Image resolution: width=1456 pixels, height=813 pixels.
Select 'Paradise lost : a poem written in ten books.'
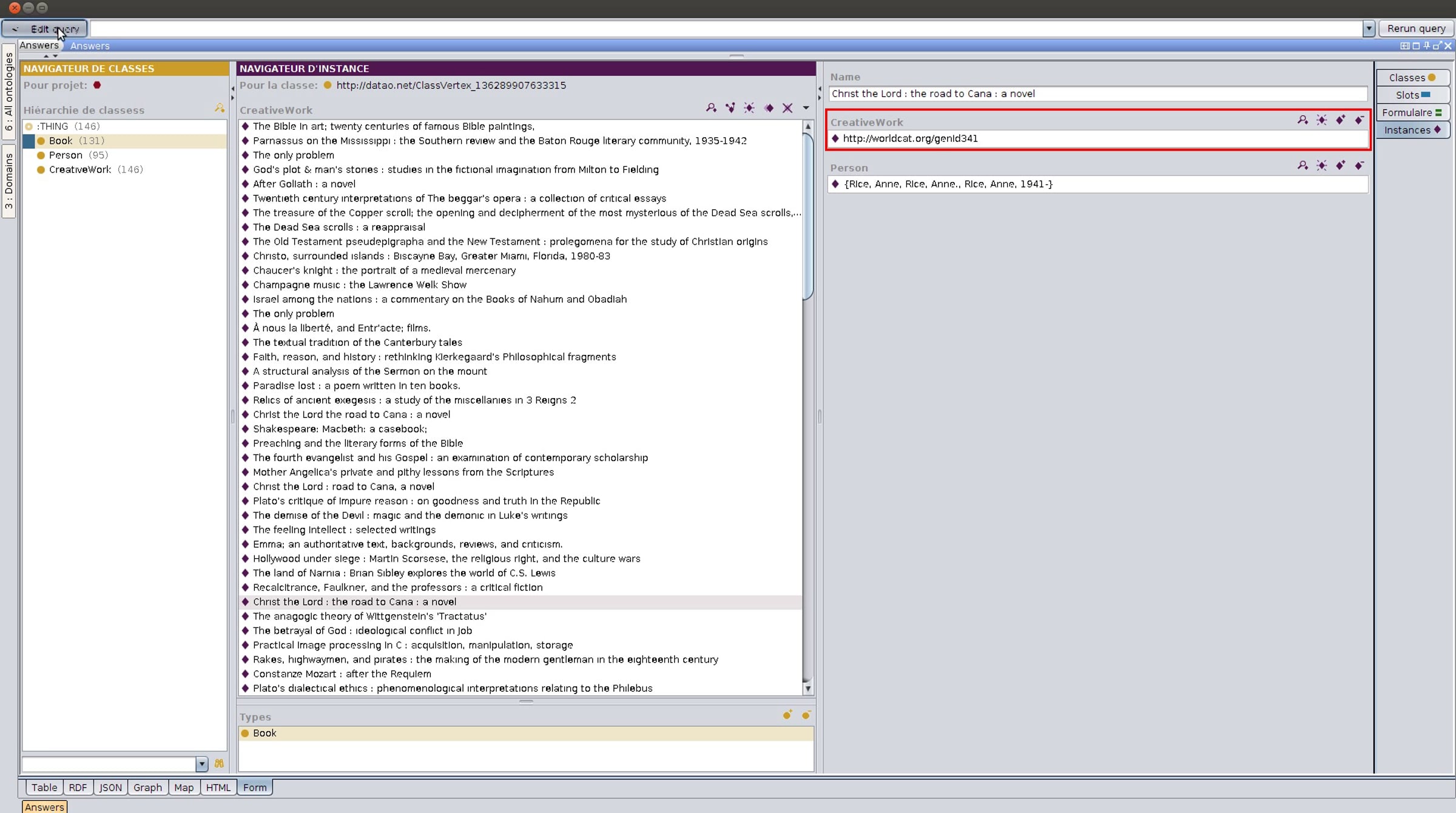pyautogui.click(x=356, y=386)
